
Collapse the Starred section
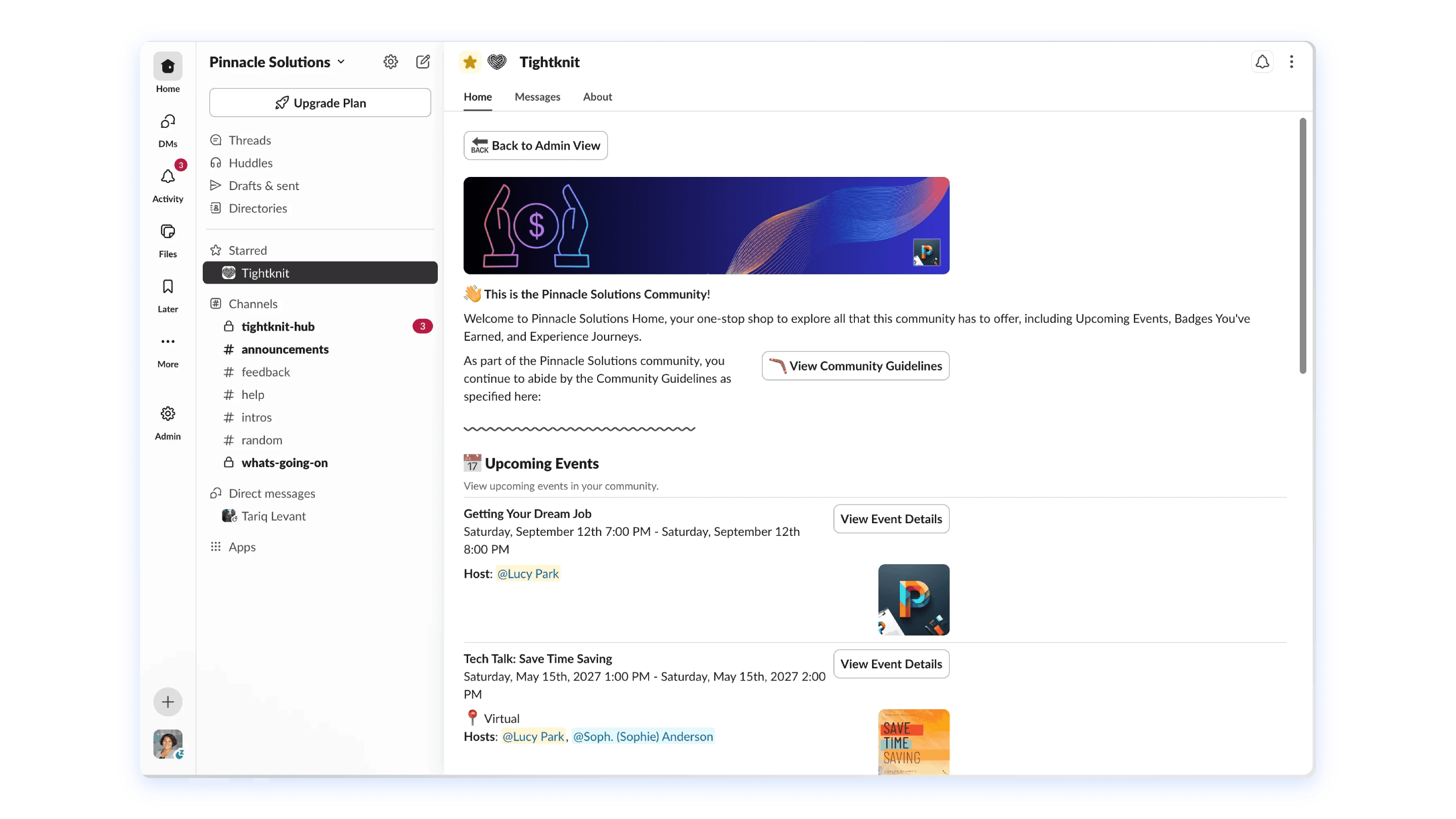point(247,250)
